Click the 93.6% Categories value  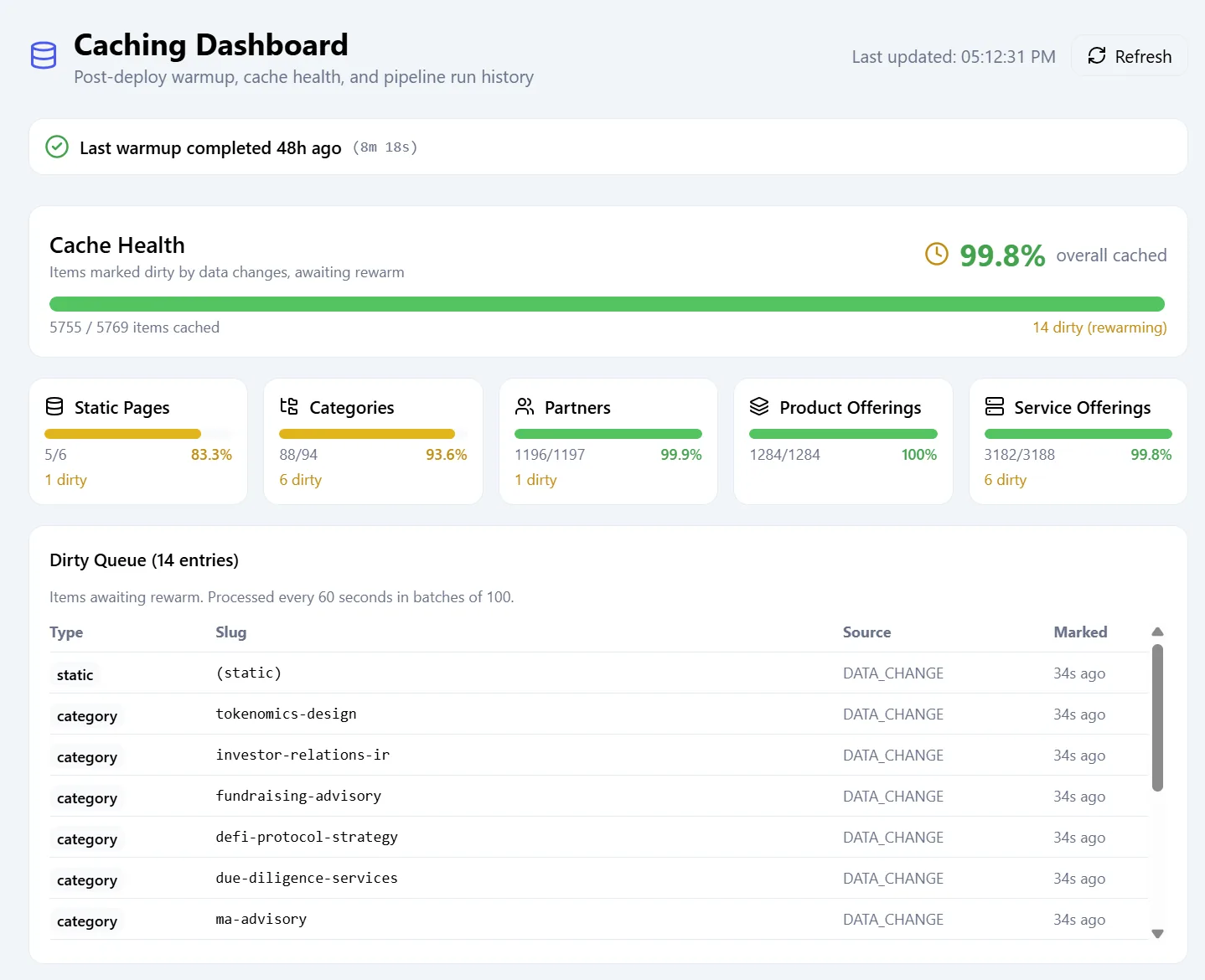(x=447, y=455)
